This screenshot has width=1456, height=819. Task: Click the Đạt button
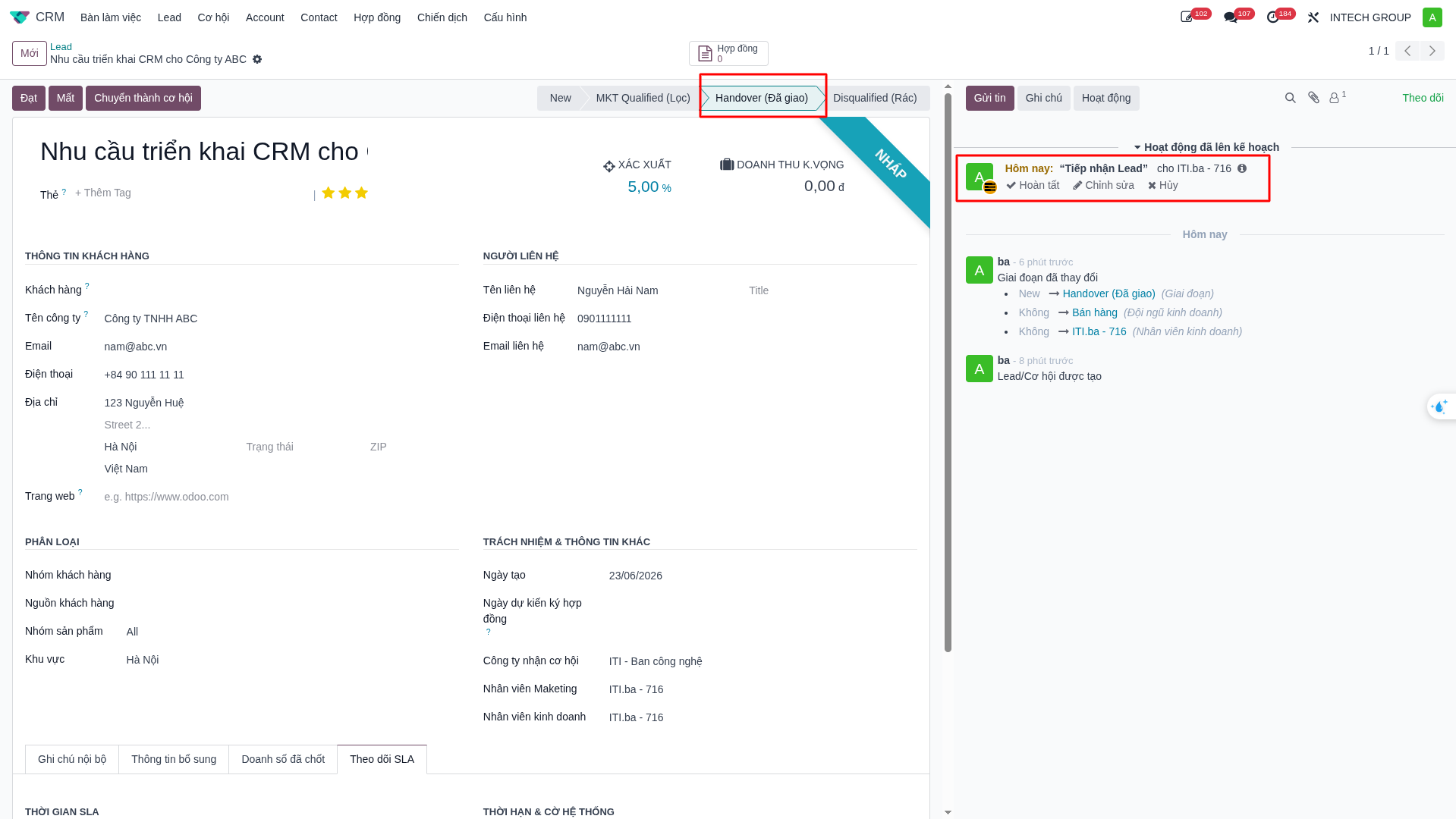(x=29, y=98)
